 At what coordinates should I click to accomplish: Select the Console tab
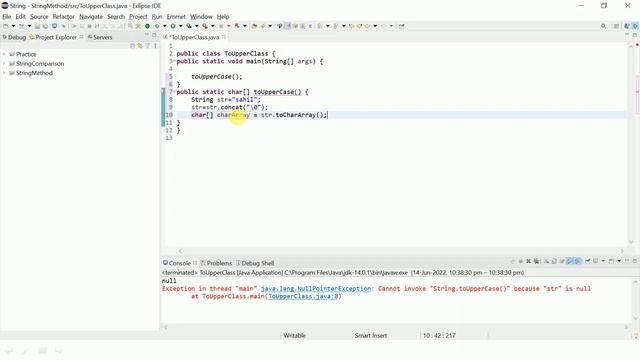[x=177, y=263]
